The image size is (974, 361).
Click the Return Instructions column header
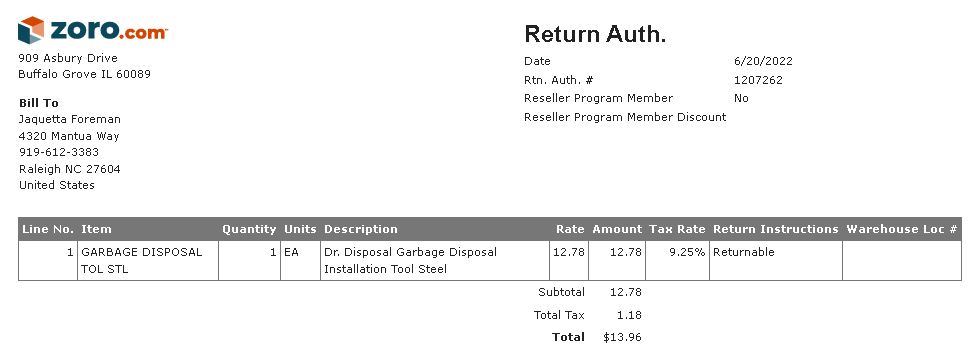point(776,229)
